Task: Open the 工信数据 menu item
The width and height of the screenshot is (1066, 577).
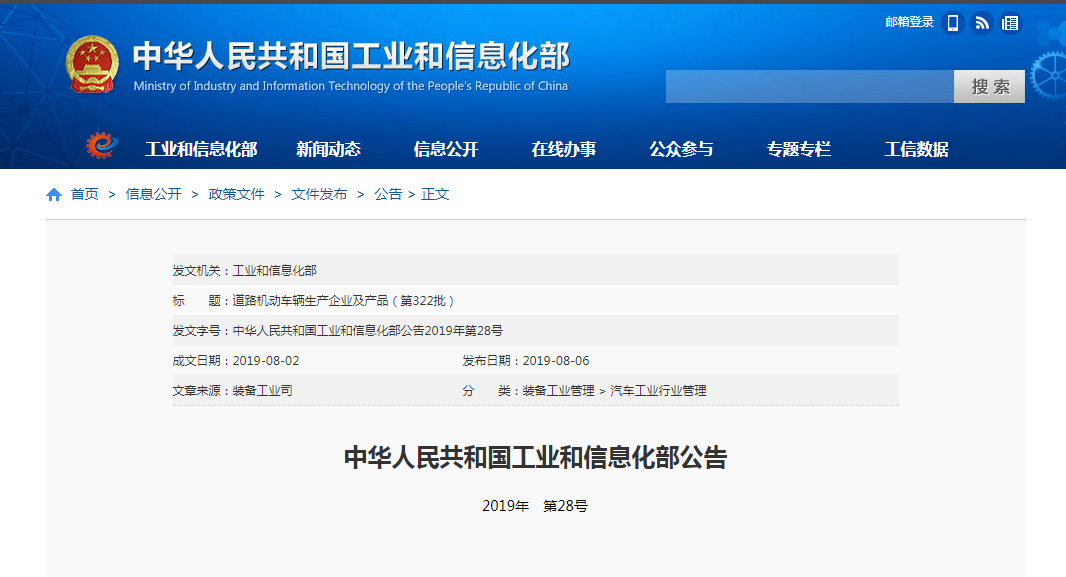Action: point(916,149)
